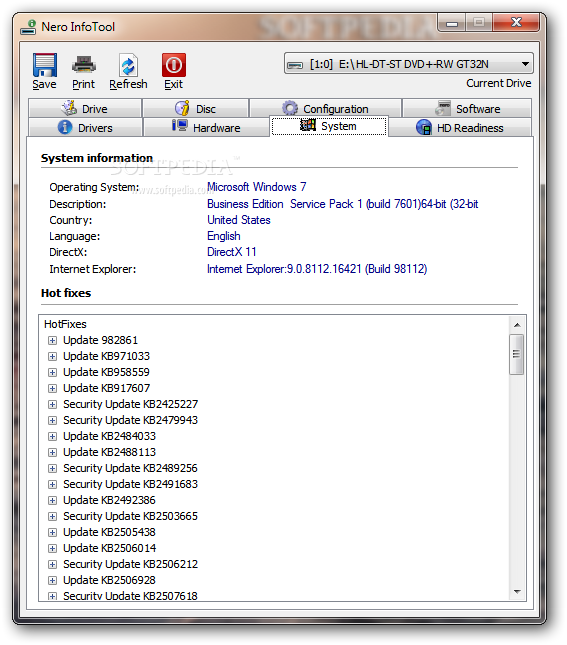
Task: Click the Microsoft Windows 7 value
Action: (256, 187)
